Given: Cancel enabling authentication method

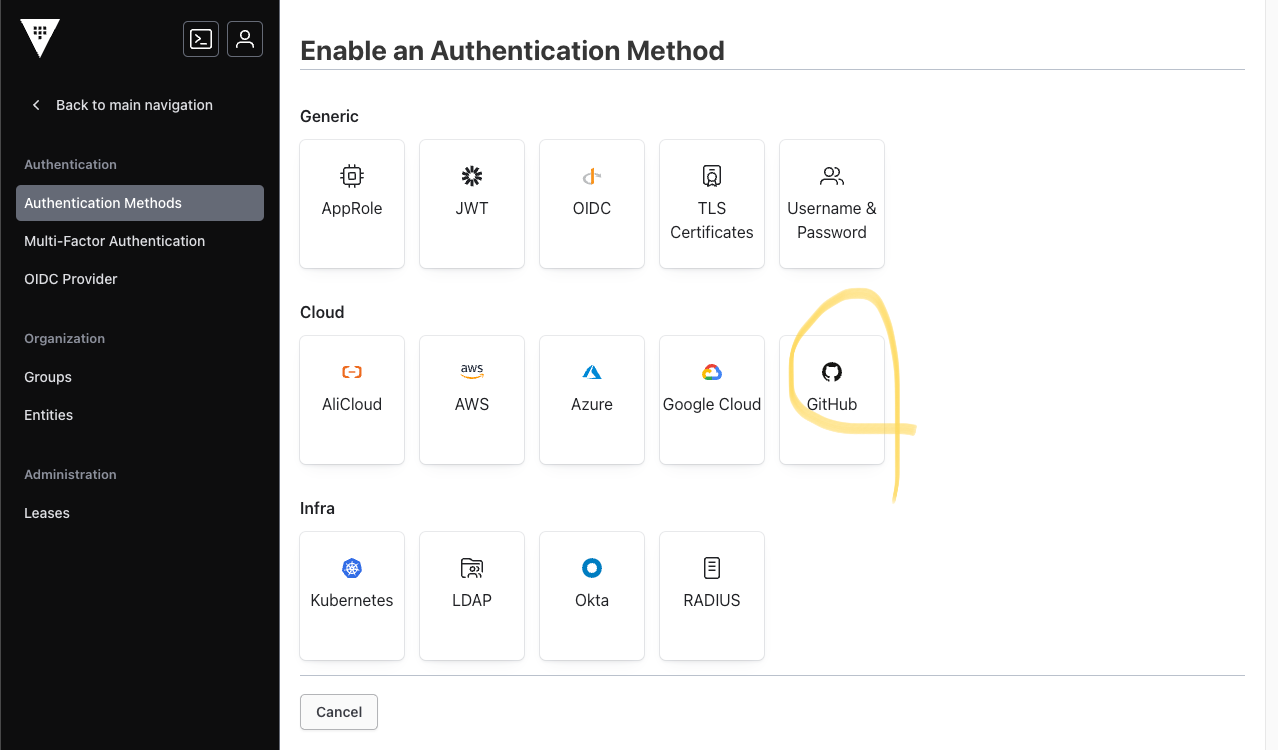Looking at the screenshot, I should coord(339,712).
